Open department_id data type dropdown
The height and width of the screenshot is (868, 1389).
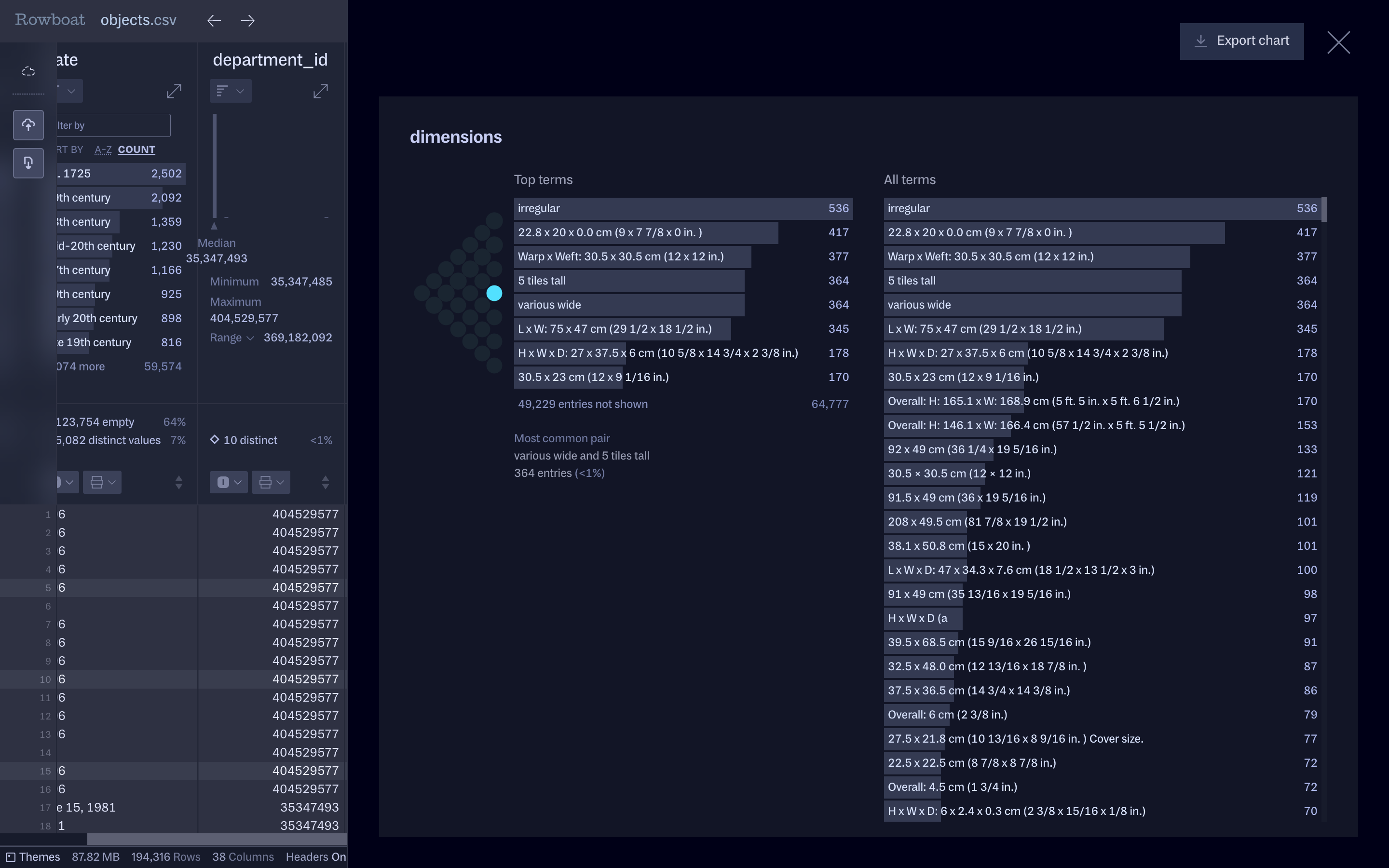(229, 482)
